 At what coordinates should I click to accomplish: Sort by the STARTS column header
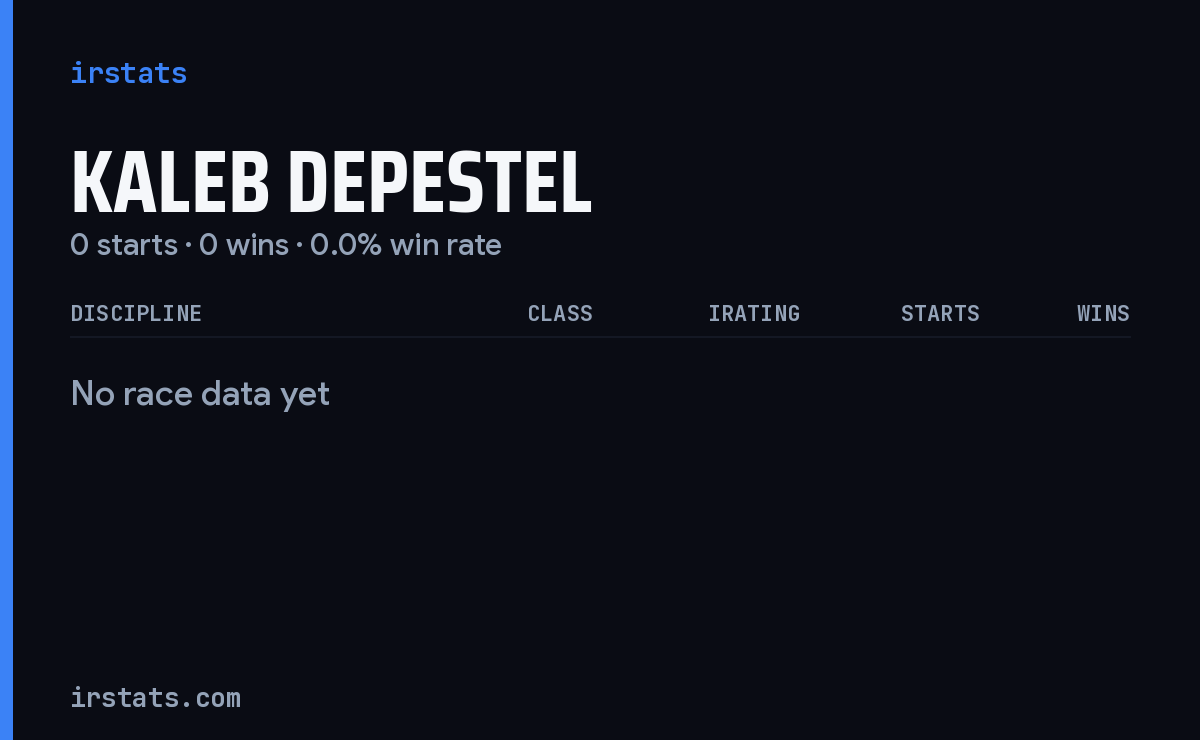pyautogui.click(x=940, y=313)
